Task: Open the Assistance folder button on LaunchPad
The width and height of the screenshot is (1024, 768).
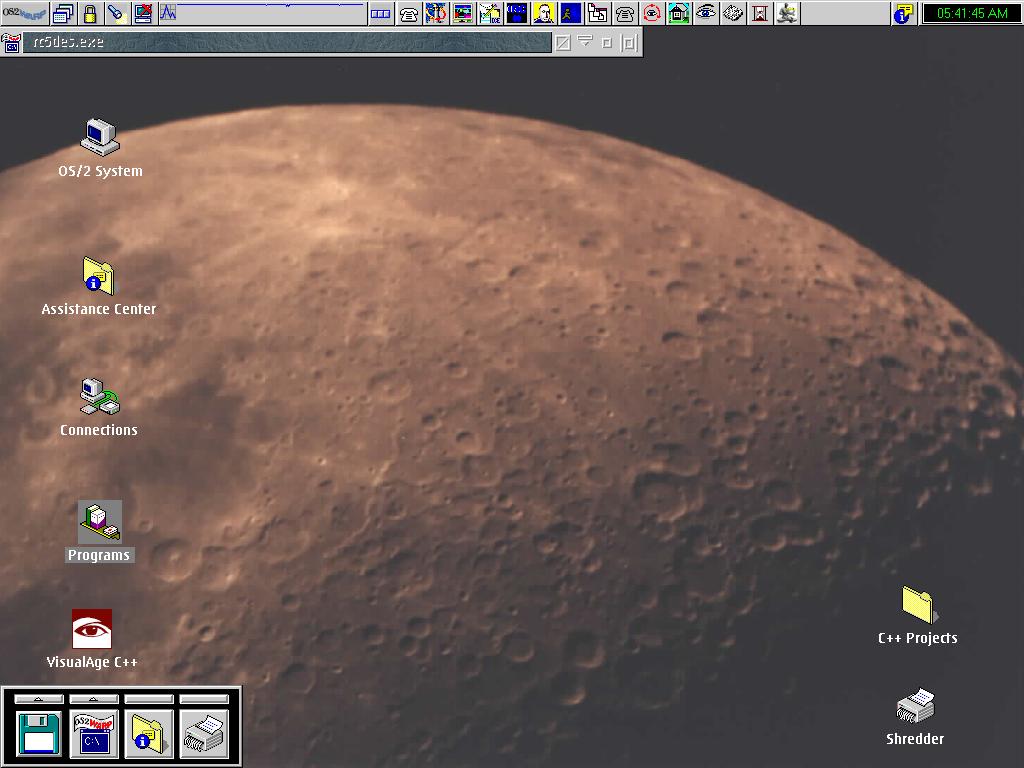Action: coord(148,733)
